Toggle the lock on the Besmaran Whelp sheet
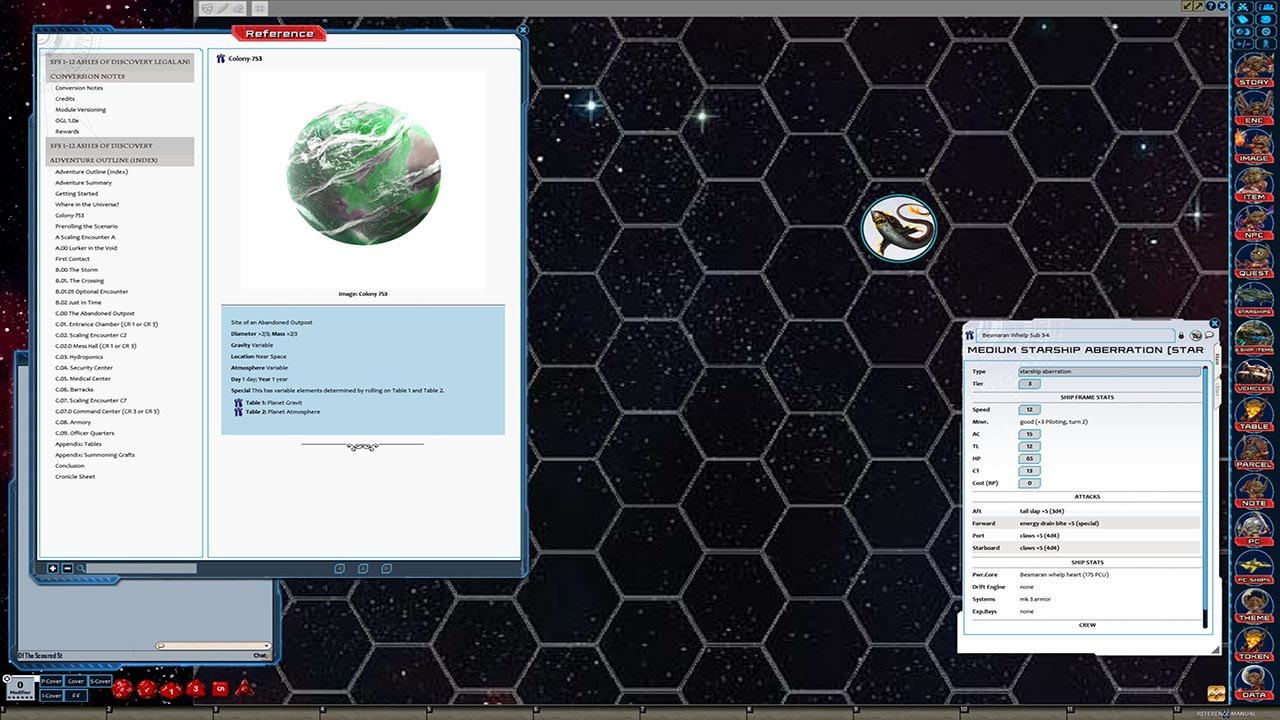 (x=1180, y=334)
